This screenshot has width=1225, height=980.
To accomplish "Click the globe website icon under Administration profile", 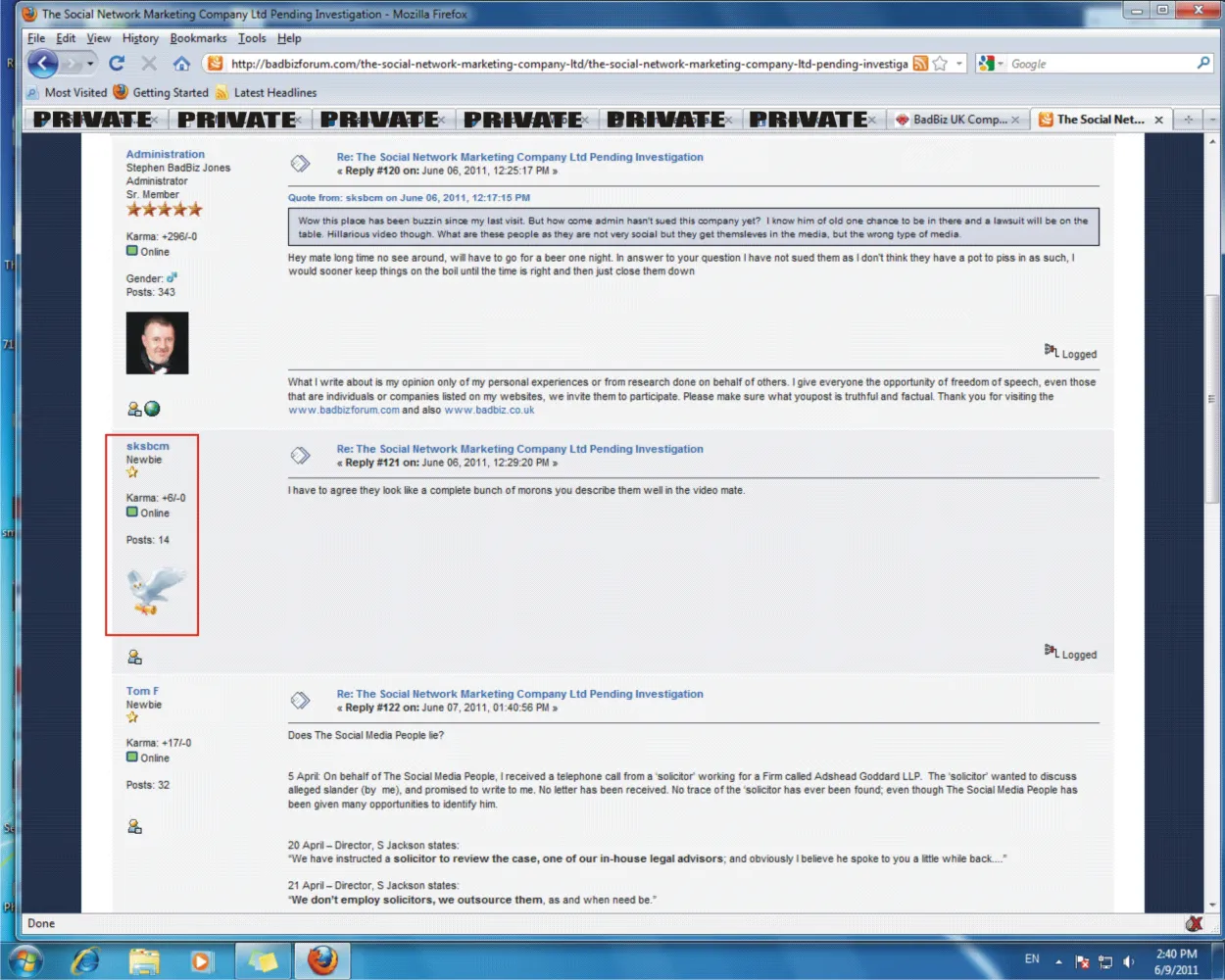I will [x=152, y=409].
